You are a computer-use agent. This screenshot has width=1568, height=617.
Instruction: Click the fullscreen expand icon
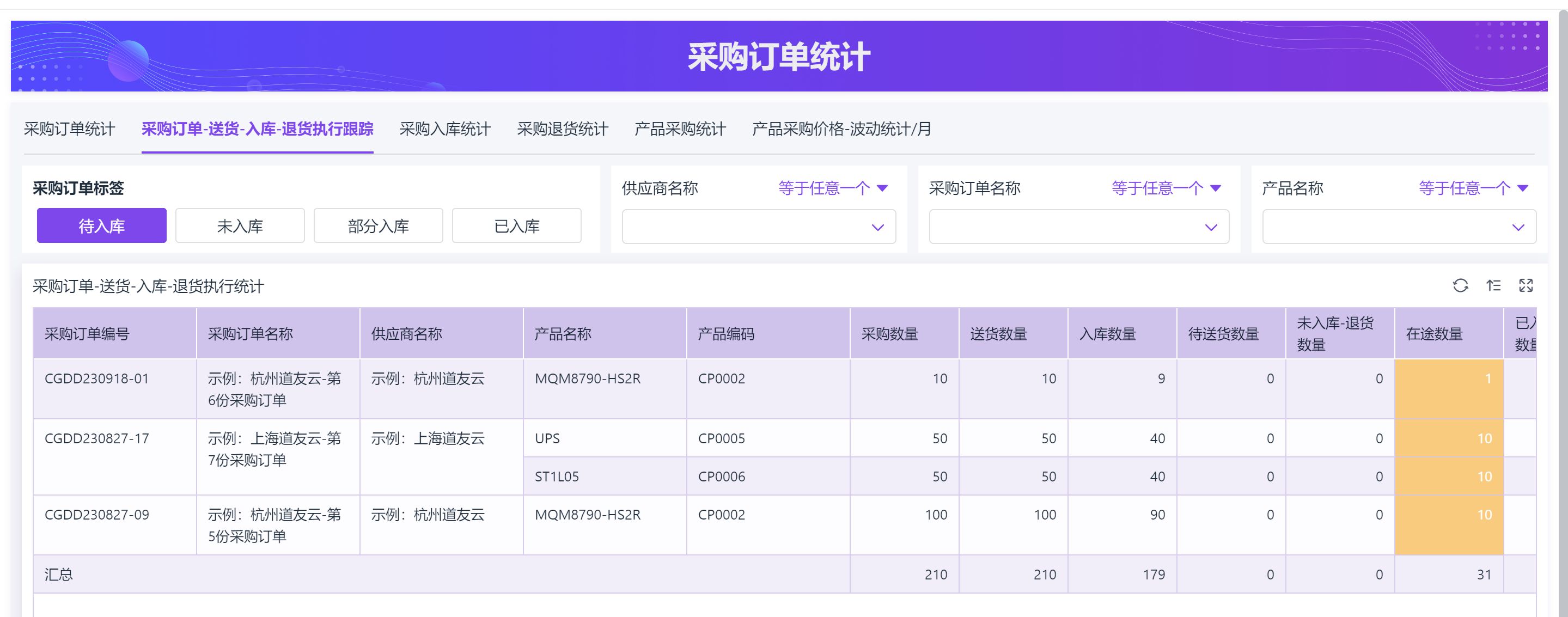[1526, 285]
